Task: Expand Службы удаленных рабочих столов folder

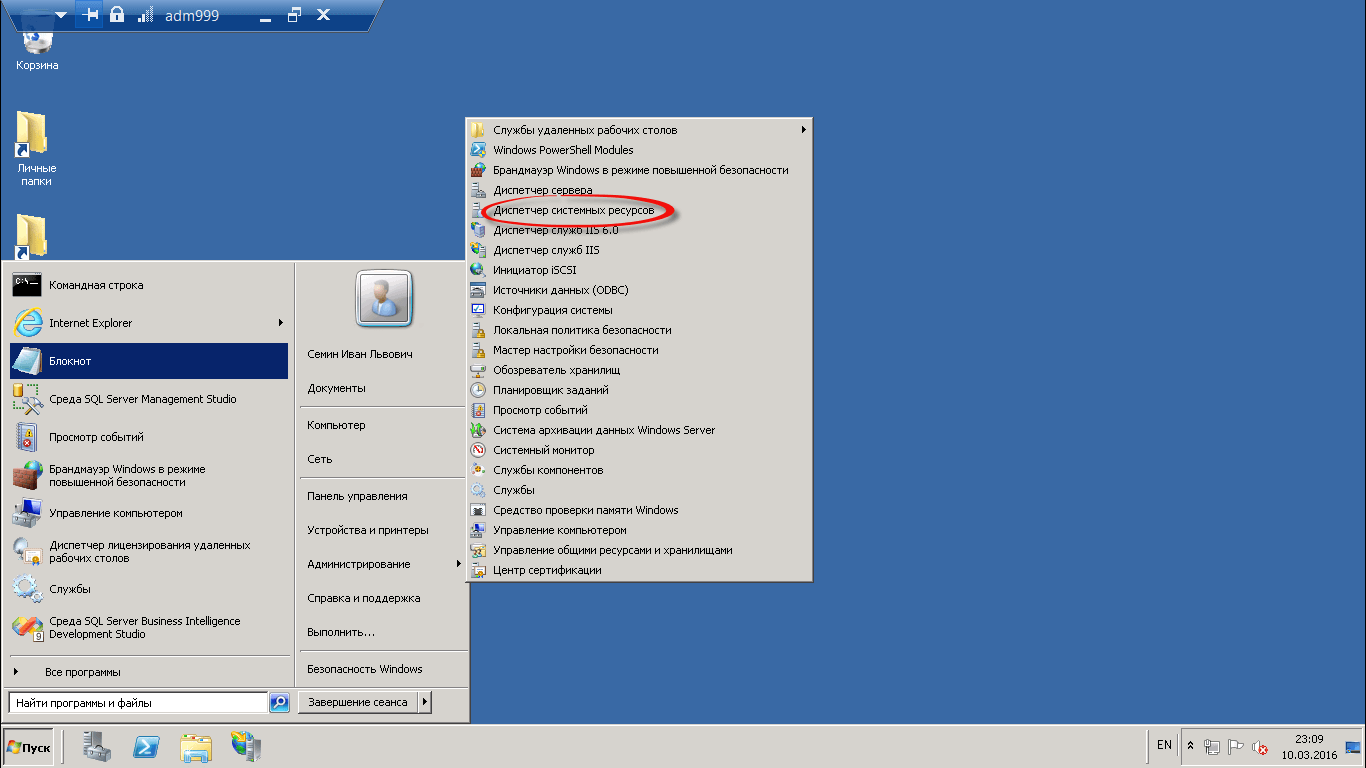Action: [x=639, y=130]
